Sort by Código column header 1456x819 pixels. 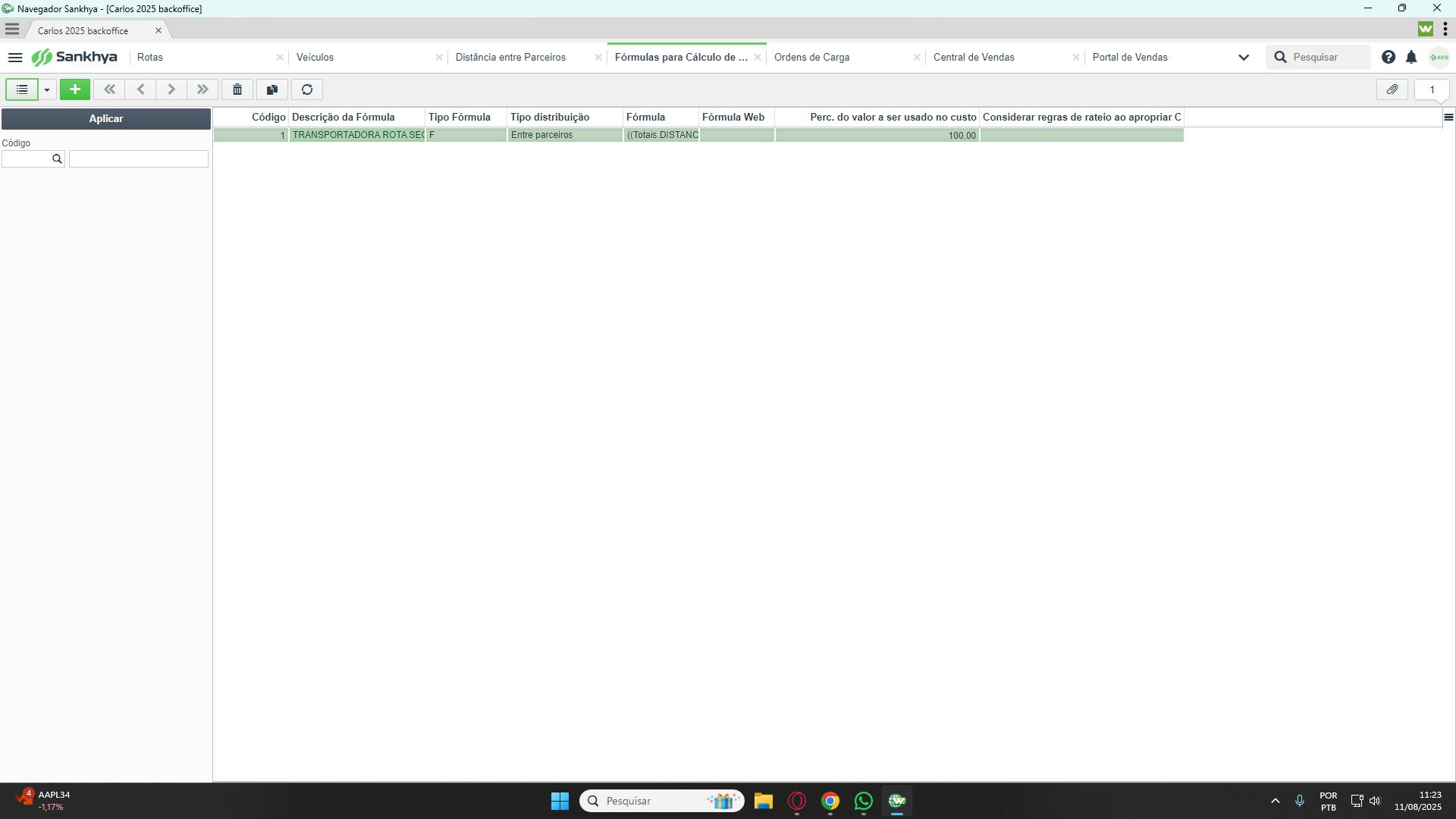click(251, 118)
